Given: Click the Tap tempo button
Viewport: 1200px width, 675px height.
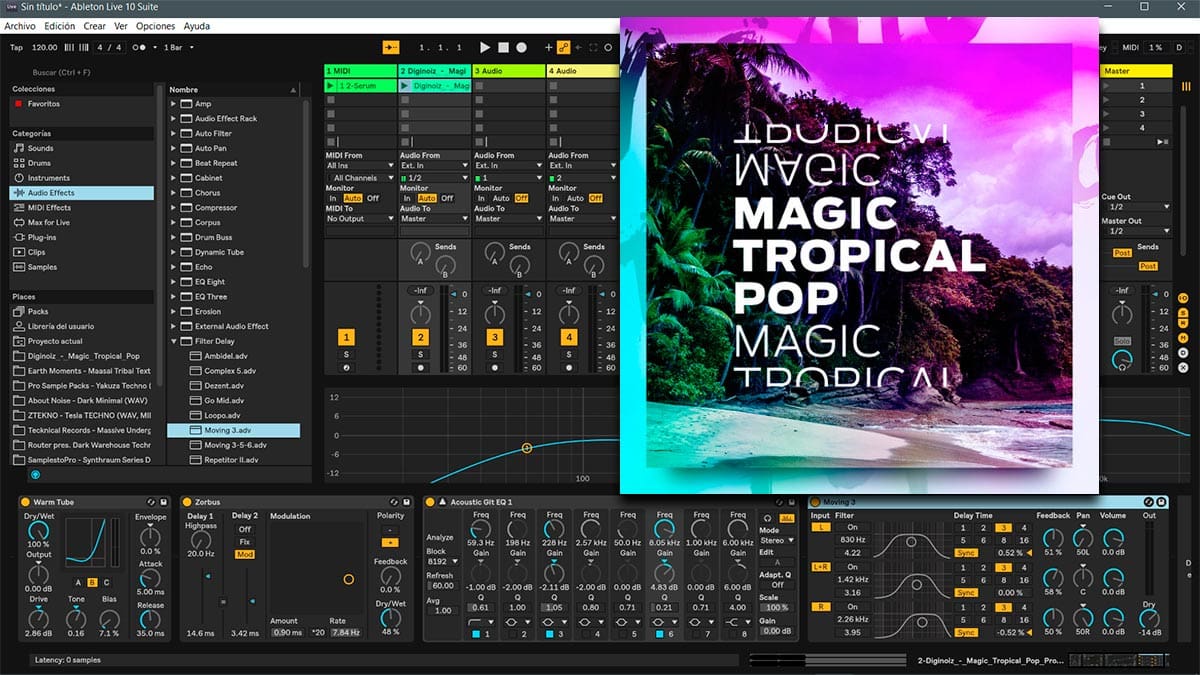Looking at the screenshot, I should pos(16,47).
